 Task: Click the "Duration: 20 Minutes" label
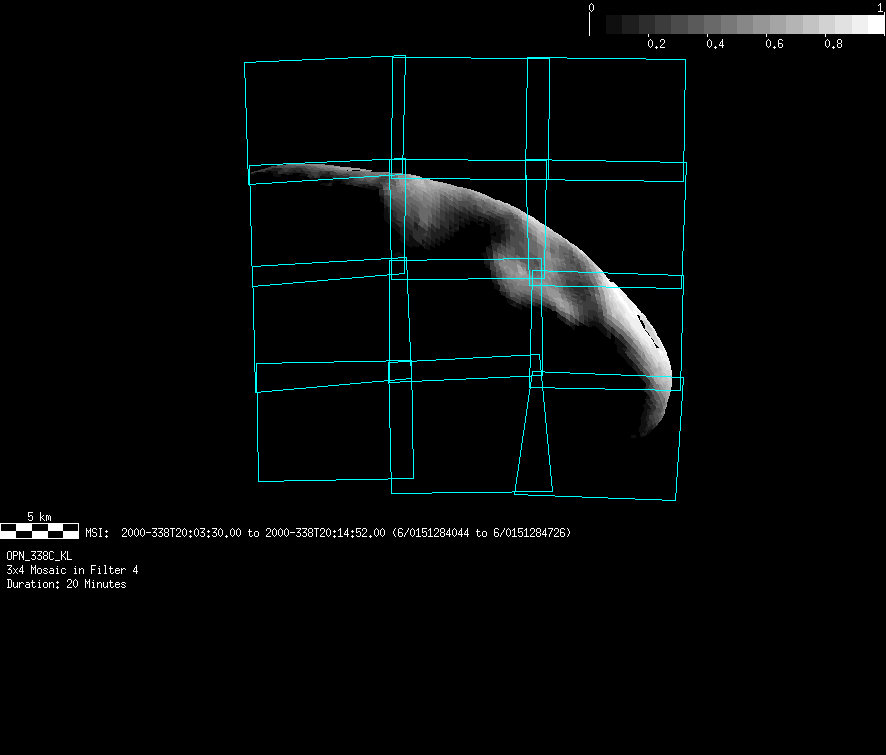66,584
